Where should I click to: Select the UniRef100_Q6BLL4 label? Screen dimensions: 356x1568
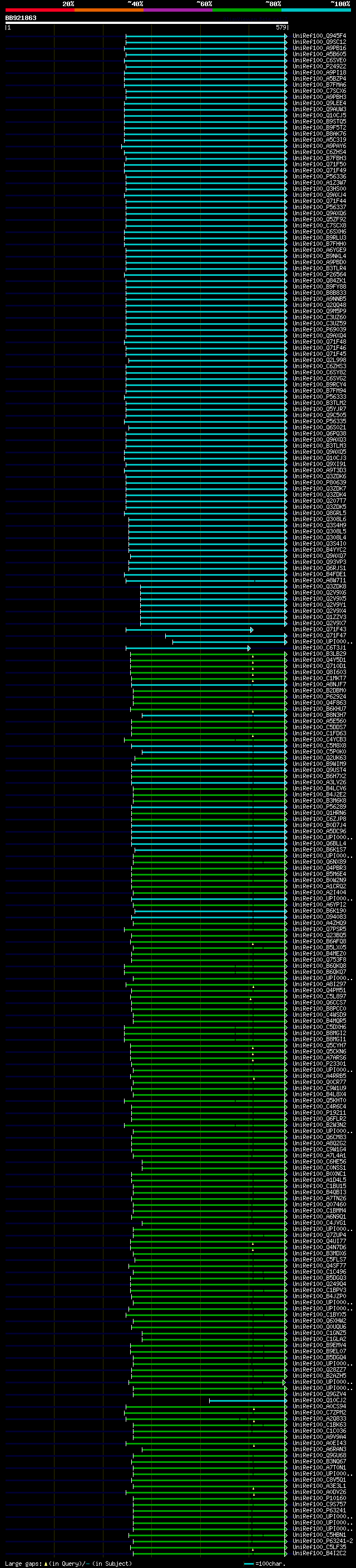point(319,844)
